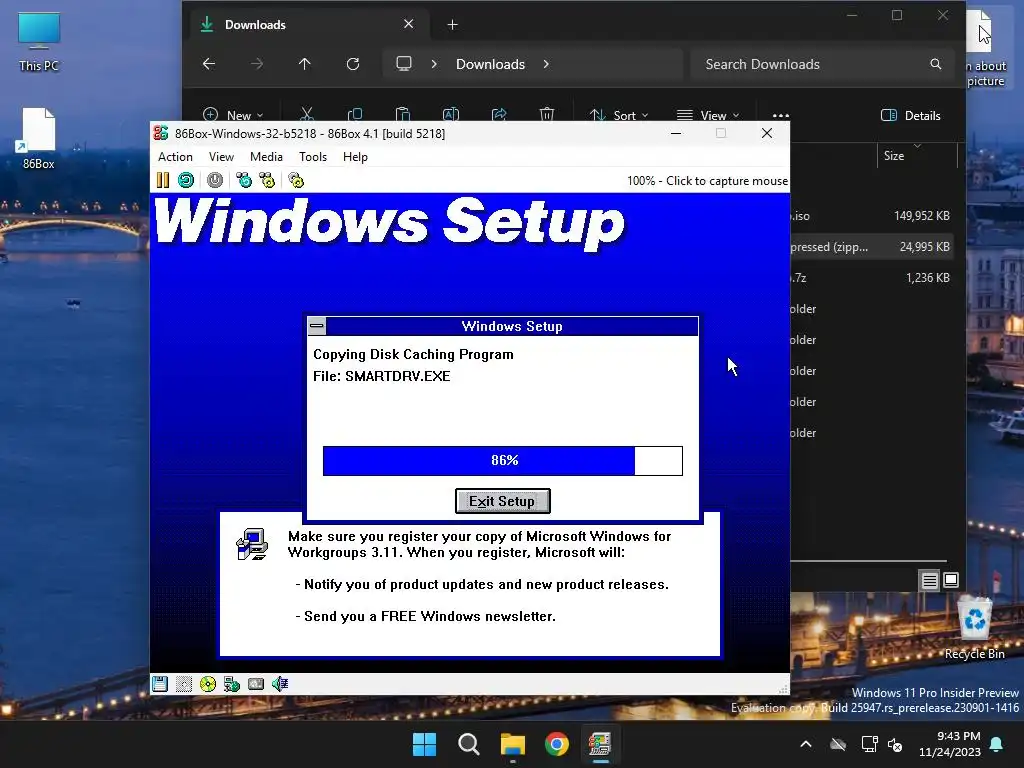Click the 86Box taskbar icon
1024x768 pixels.
point(600,744)
